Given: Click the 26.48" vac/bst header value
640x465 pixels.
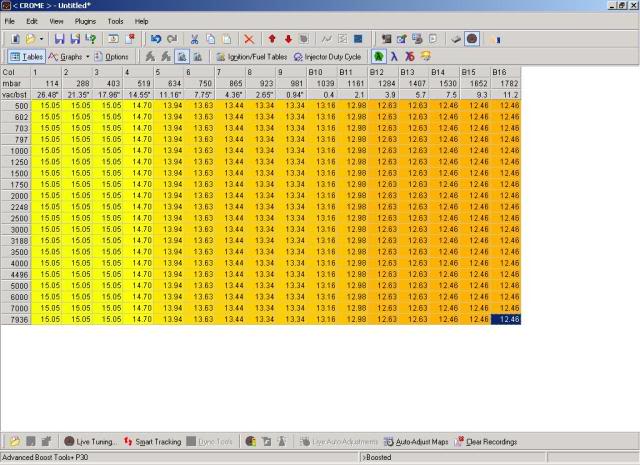Looking at the screenshot, I should click(x=46, y=95).
